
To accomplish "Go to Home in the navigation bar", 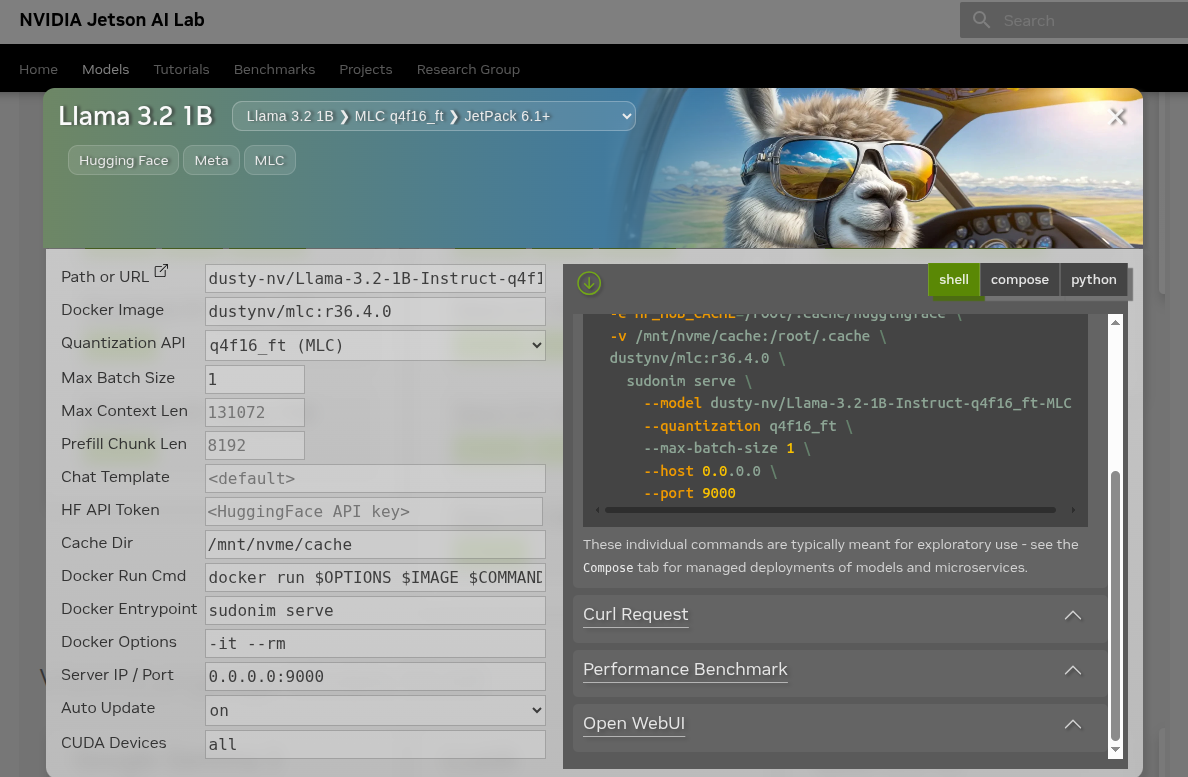I will point(39,69).
